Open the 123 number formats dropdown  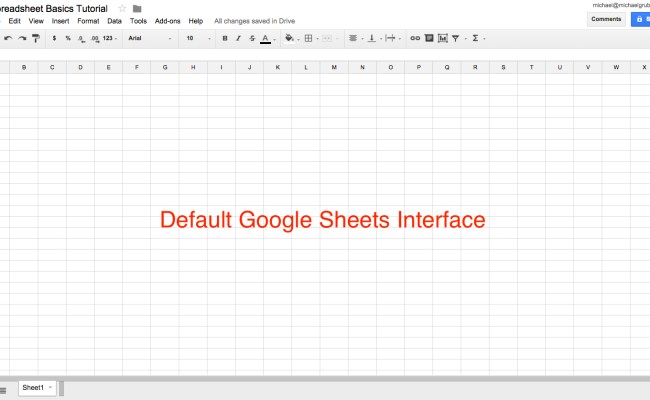click(110, 38)
